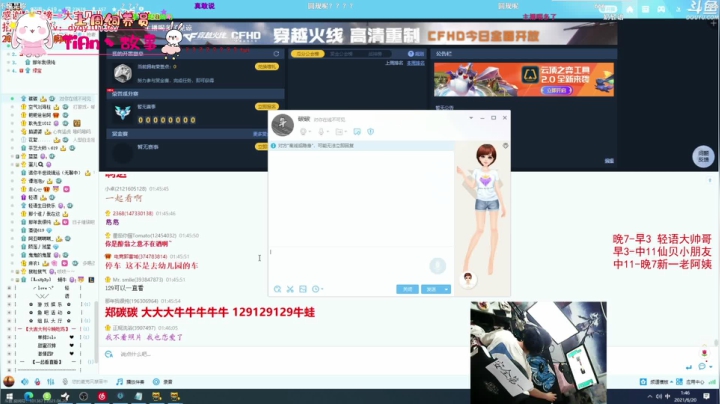Switch to 本周排名 ranking

tap(416, 63)
